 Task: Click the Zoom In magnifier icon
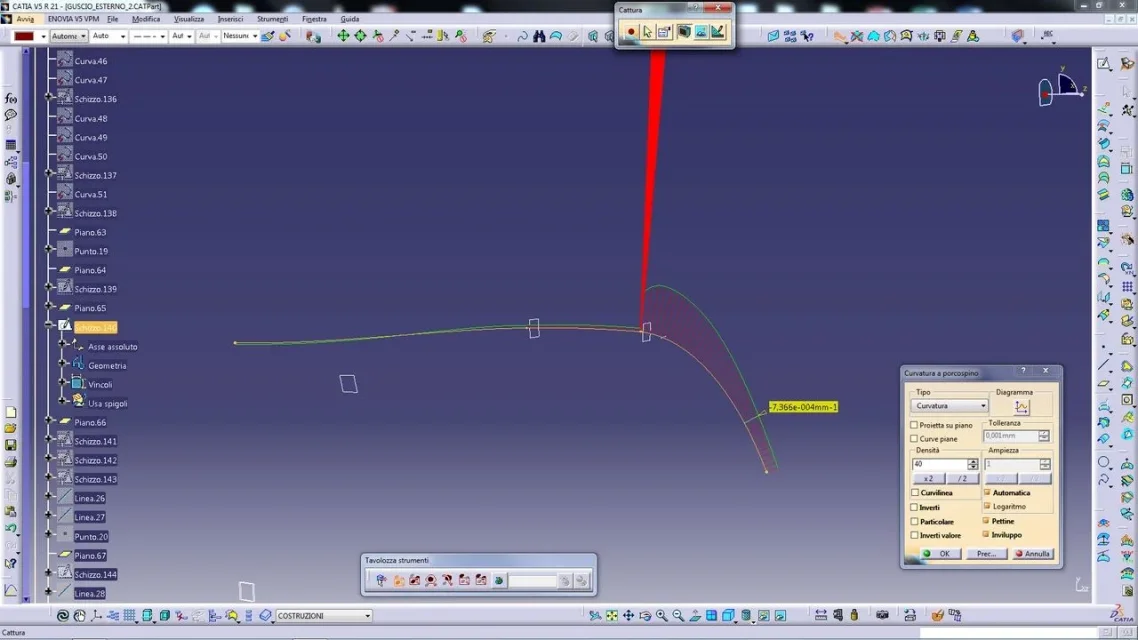(x=661, y=615)
